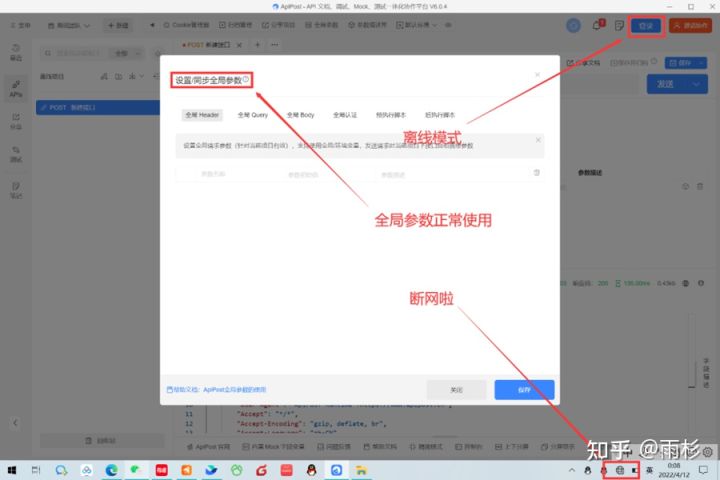Open the 全部 filter dropdown beside search
Image resolution: width=720 pixels, height=480 pixels.
pyautogui.click(x=126, y=53)
